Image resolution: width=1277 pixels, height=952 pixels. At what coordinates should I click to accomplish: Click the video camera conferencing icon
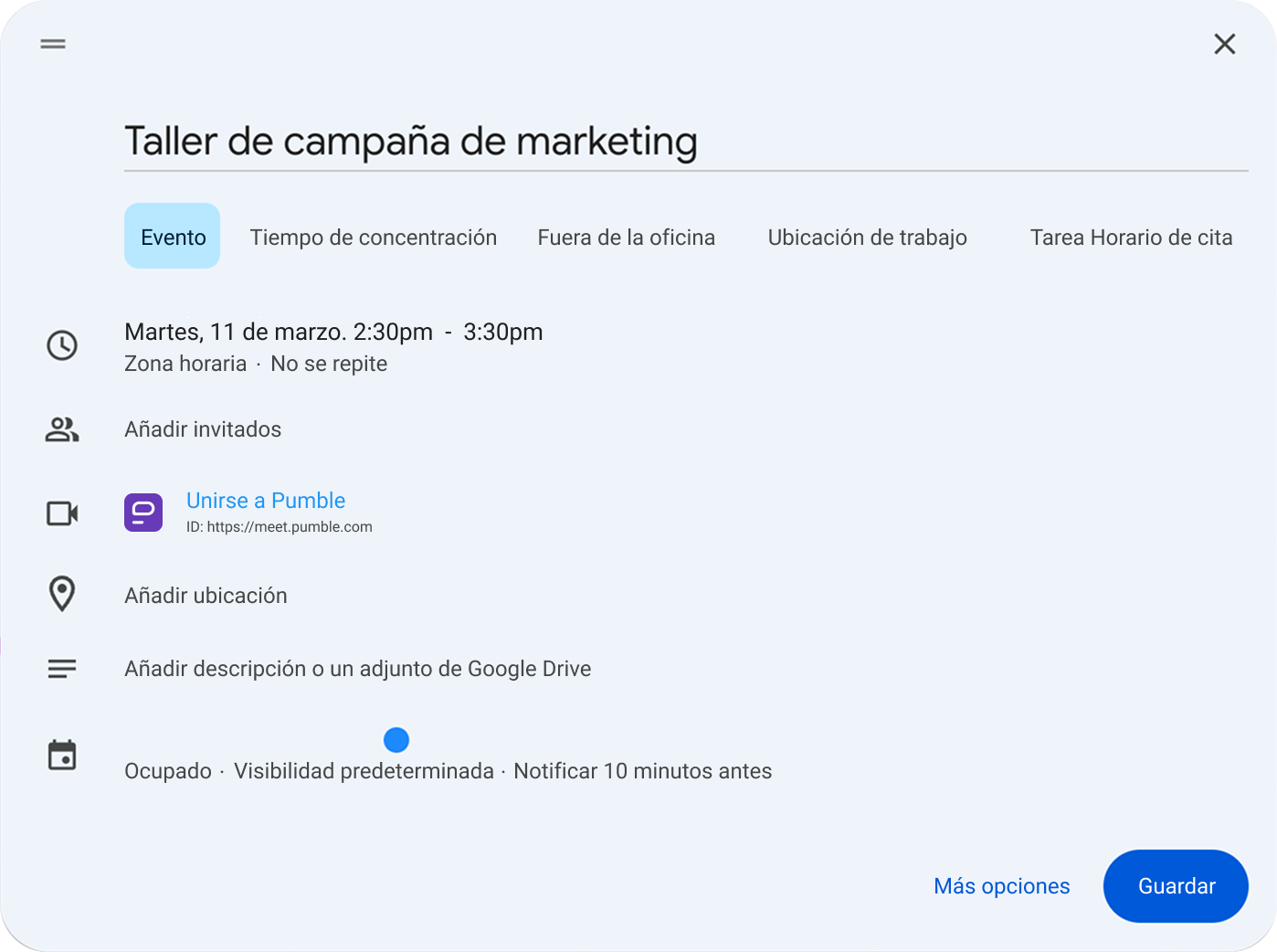coord(61,513)
